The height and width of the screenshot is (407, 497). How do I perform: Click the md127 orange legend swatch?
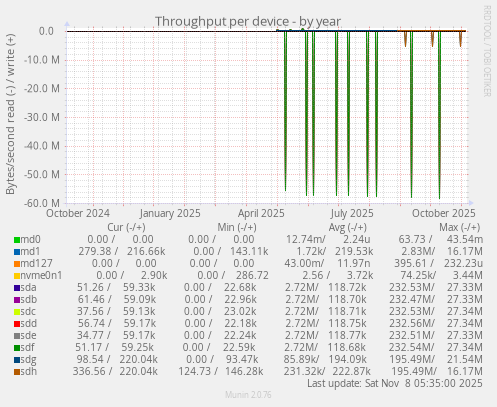[17, 264]
